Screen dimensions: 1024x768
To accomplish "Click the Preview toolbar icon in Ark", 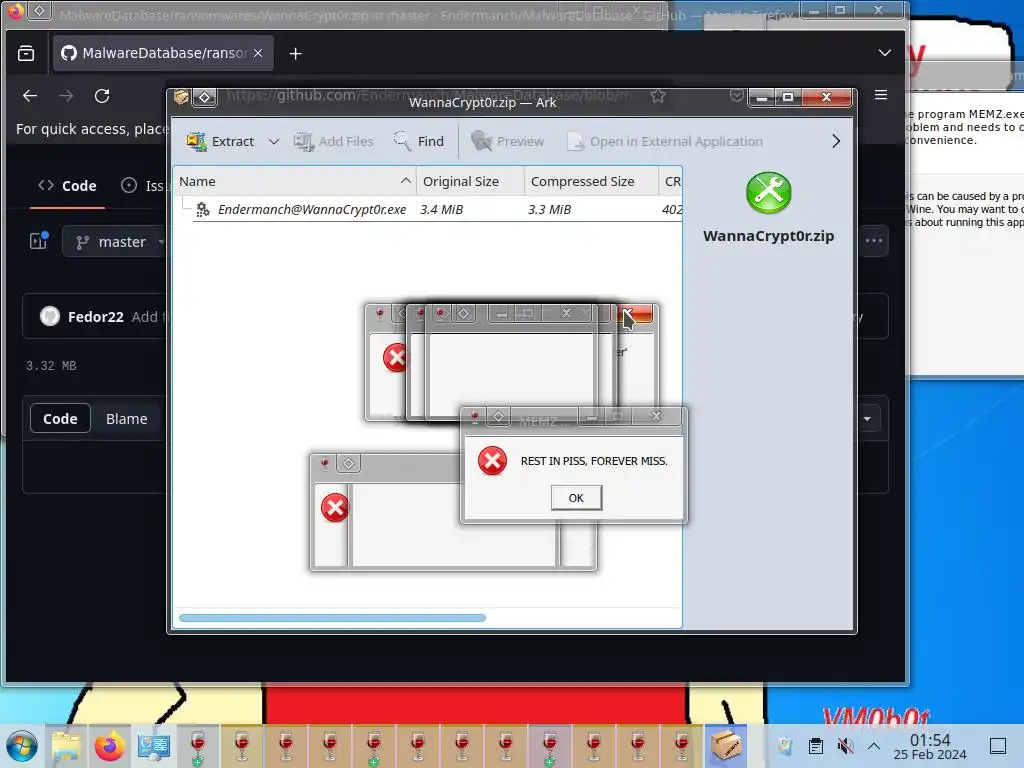I will [x=507, y=141].
